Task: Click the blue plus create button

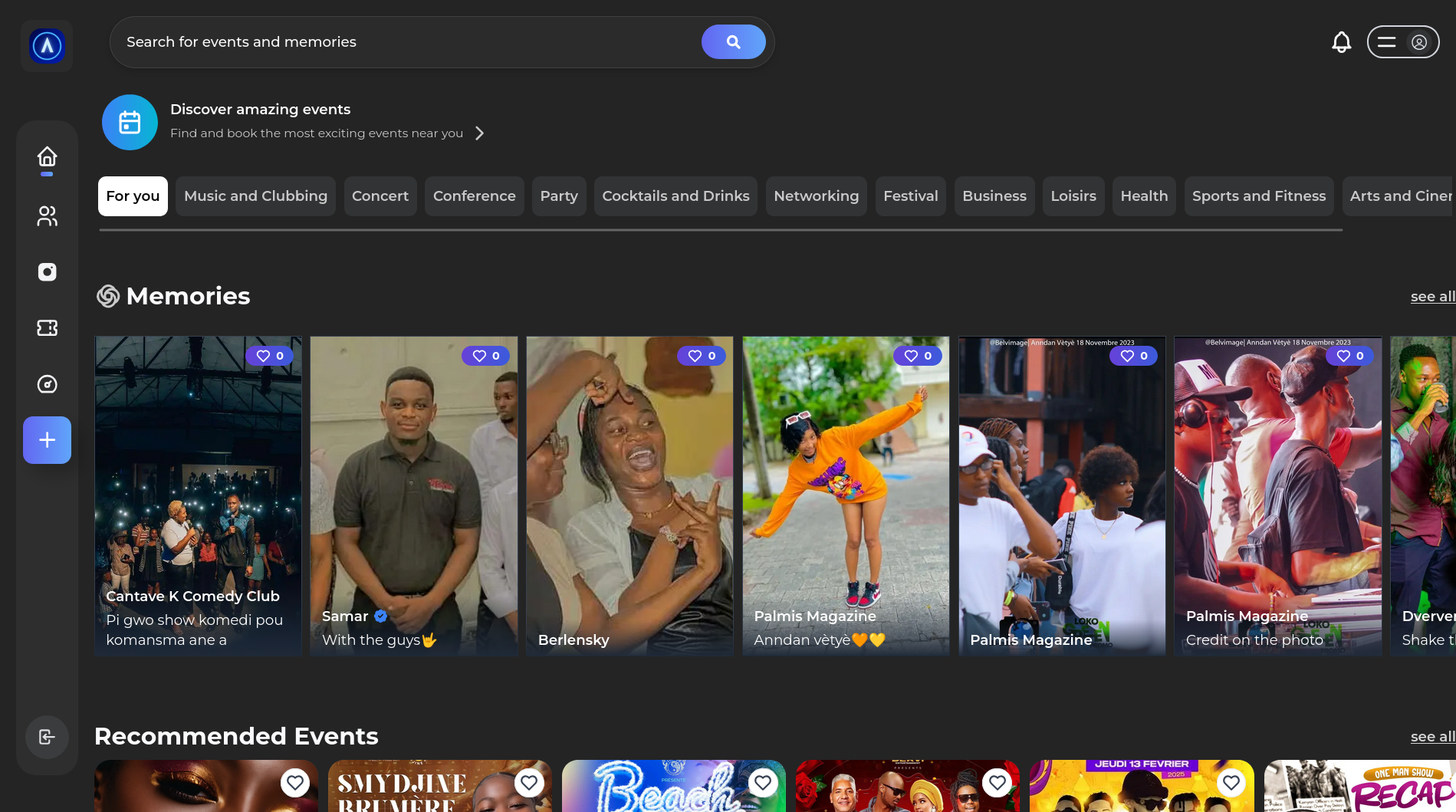Action: [x=47, y=440]
